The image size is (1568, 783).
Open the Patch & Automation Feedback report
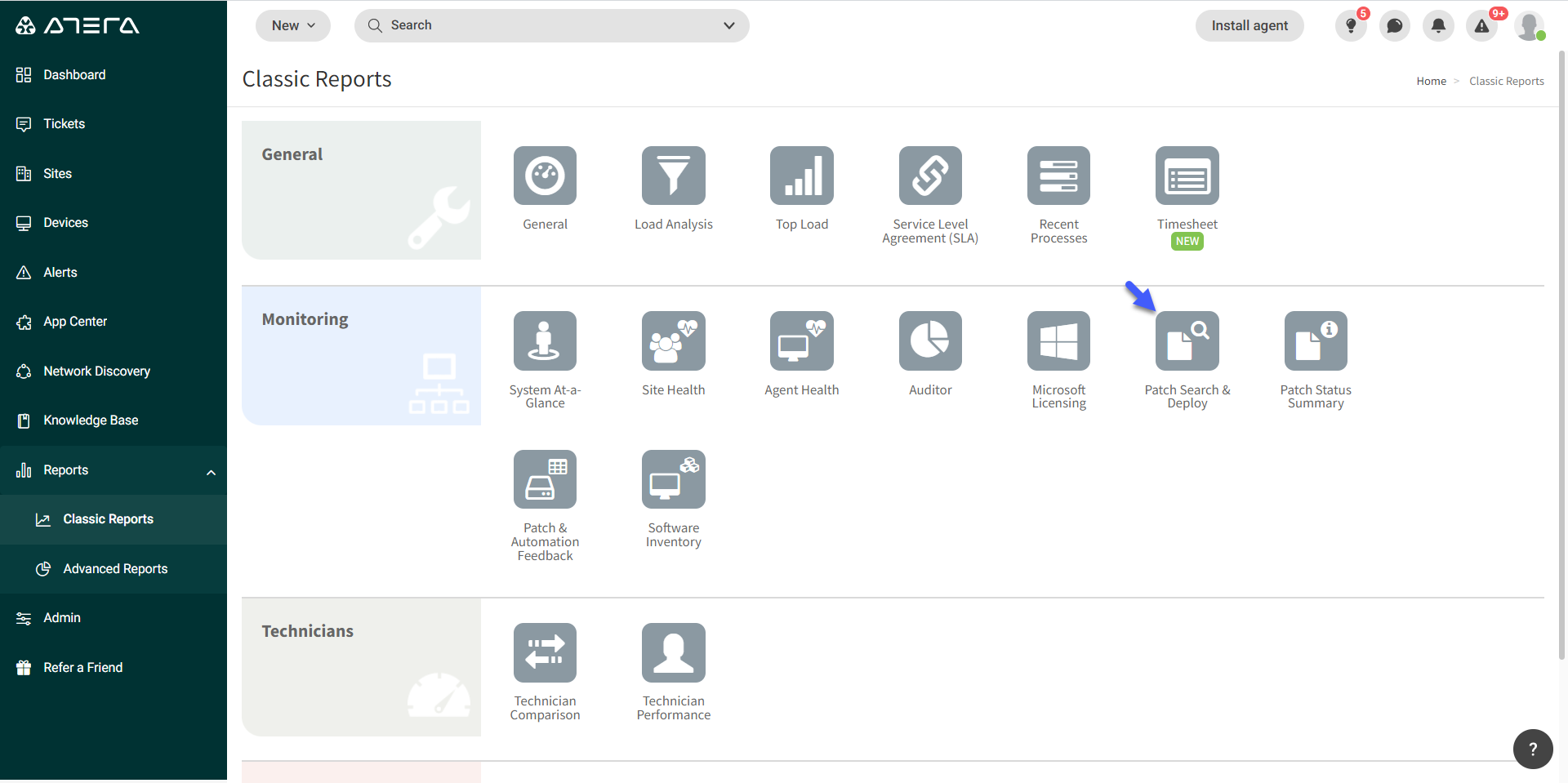click(x=545, y=479)
